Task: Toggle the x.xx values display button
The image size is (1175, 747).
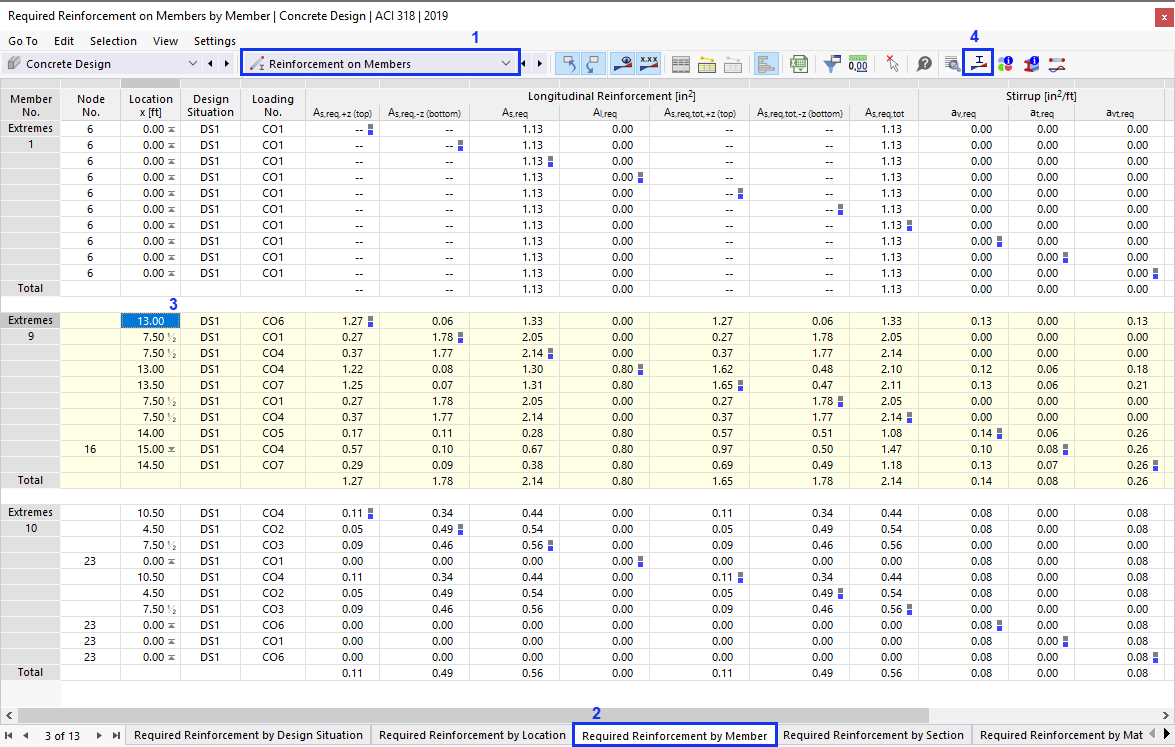Action: click(x=648, y=63)
